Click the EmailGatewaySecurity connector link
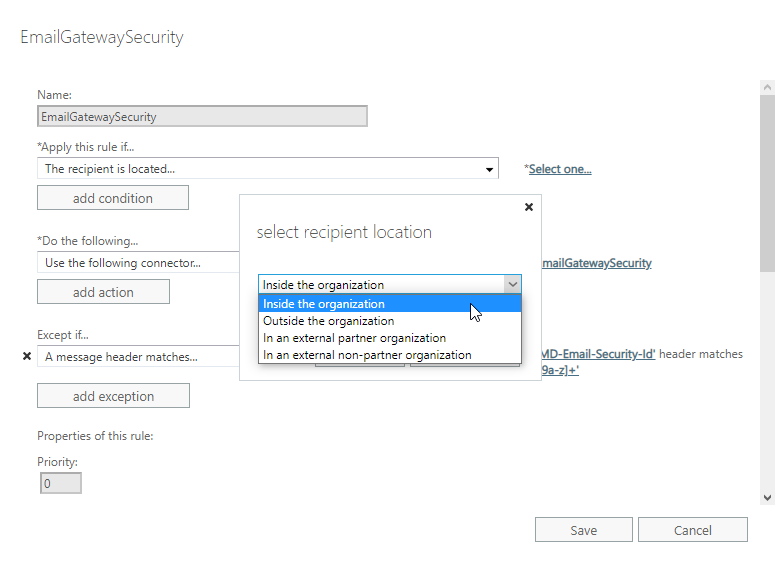 click(x=596, y=263)
